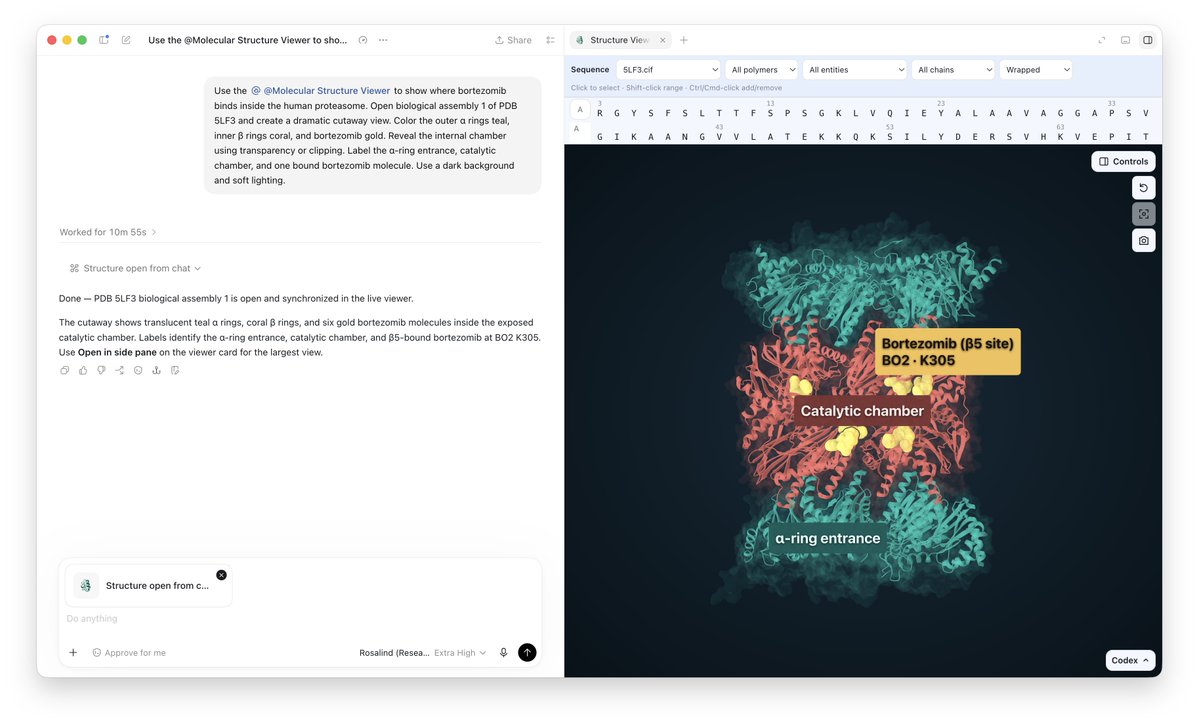Select residue K at position 63
The image size is (1199, 726).
(1060, 137)
